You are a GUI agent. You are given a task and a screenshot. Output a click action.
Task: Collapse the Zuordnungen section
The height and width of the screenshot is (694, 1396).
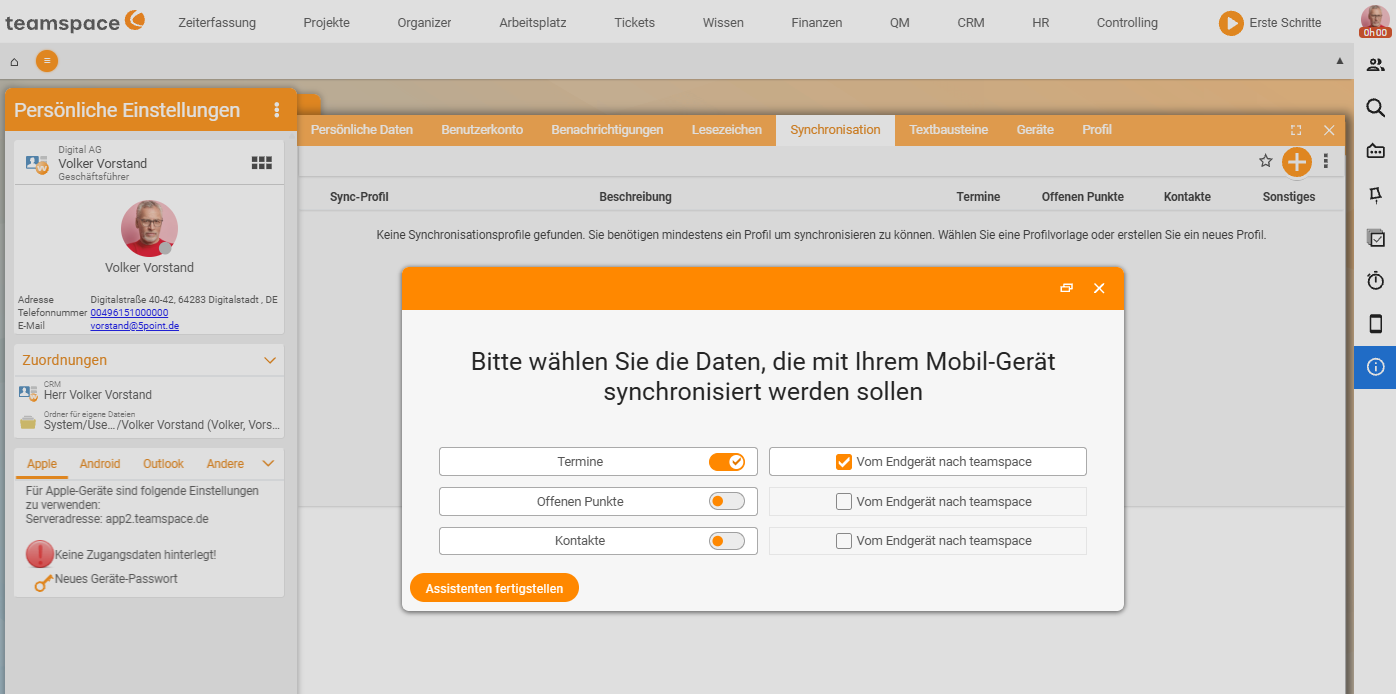pyautogui.click(x=269, y=360)
